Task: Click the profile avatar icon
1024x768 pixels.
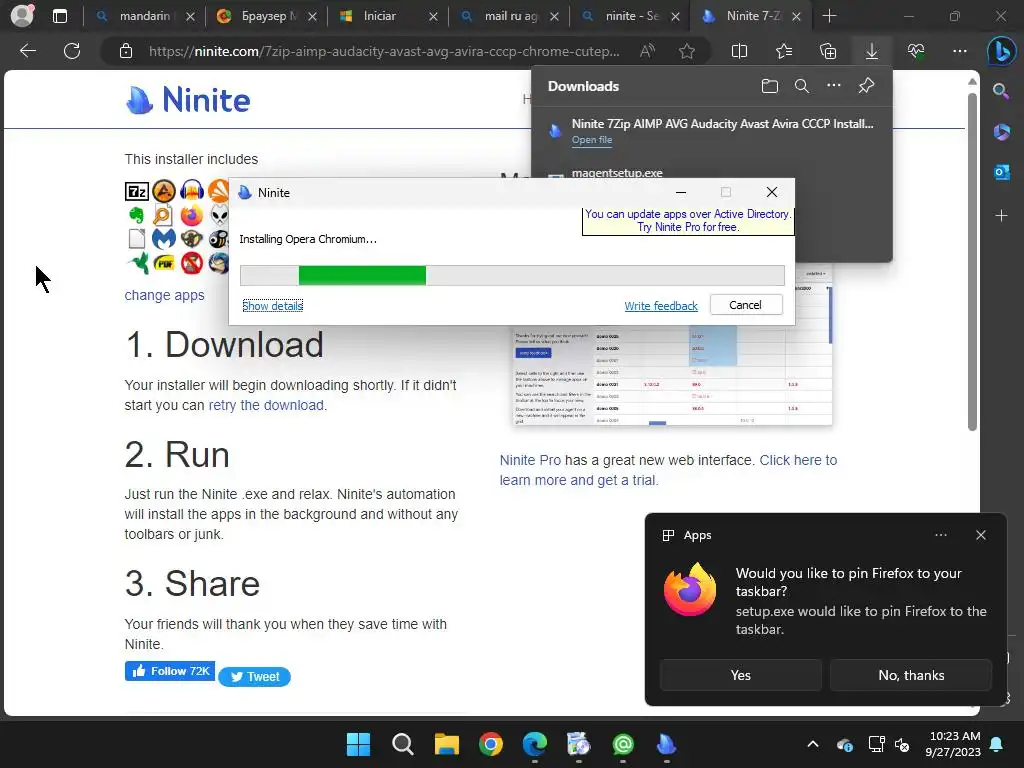Action: pyautogui.click(x=22, y=15)
